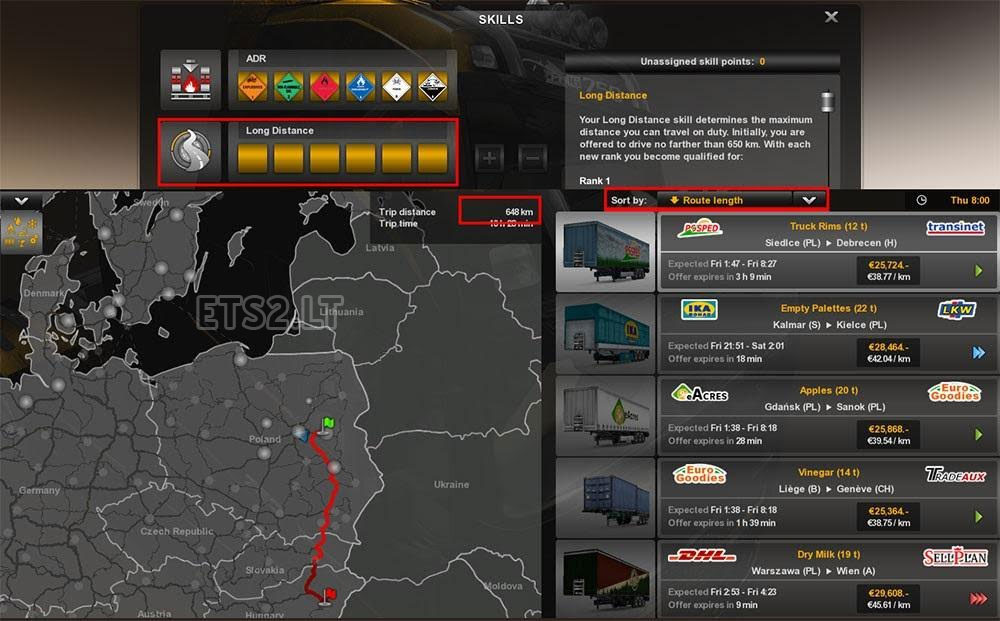Image resolution: width=1000 pixels, height=621 pixels.
Task: Click the Tradeaux company logo
Action: click(x=955, y=474)
